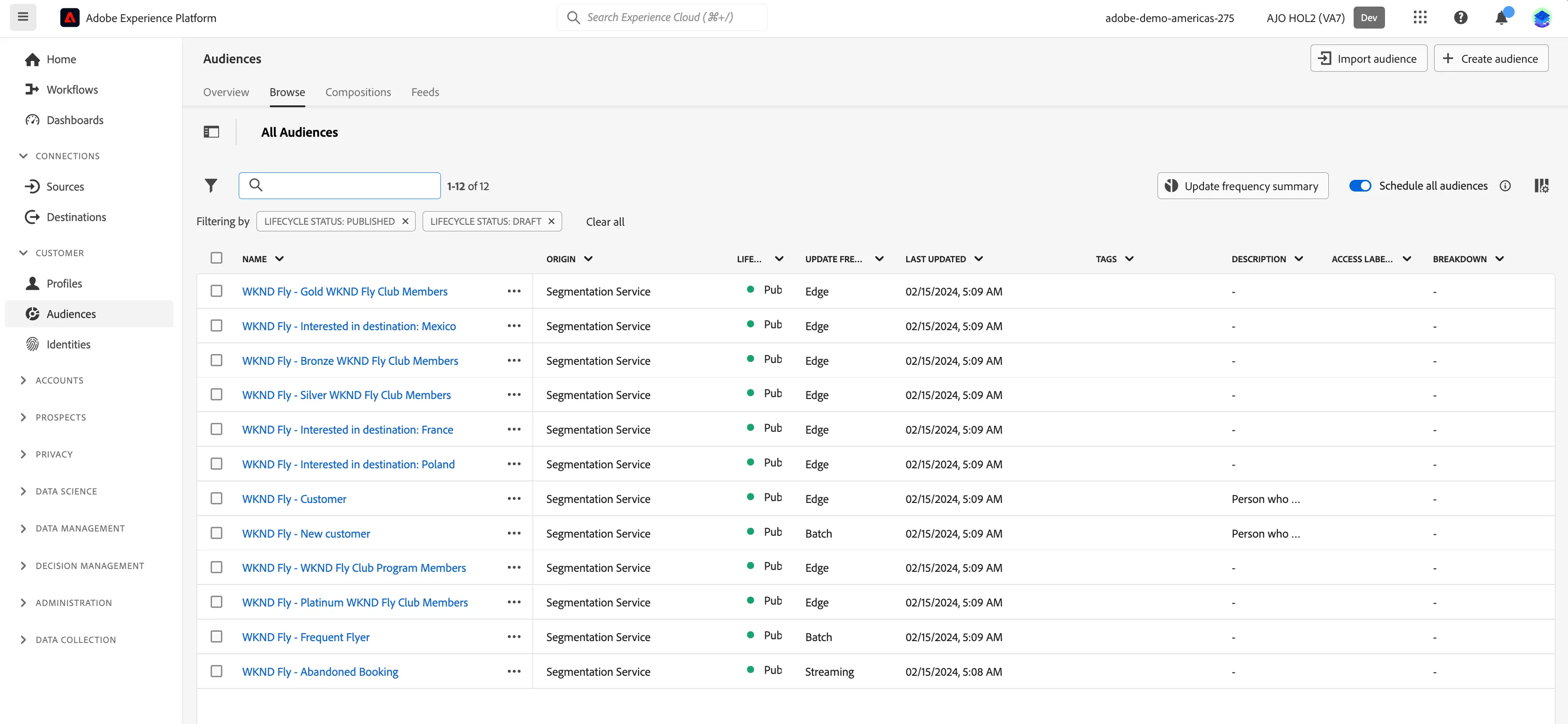
Task: Click Update frequency summary button
Action: pos(1242,186)
